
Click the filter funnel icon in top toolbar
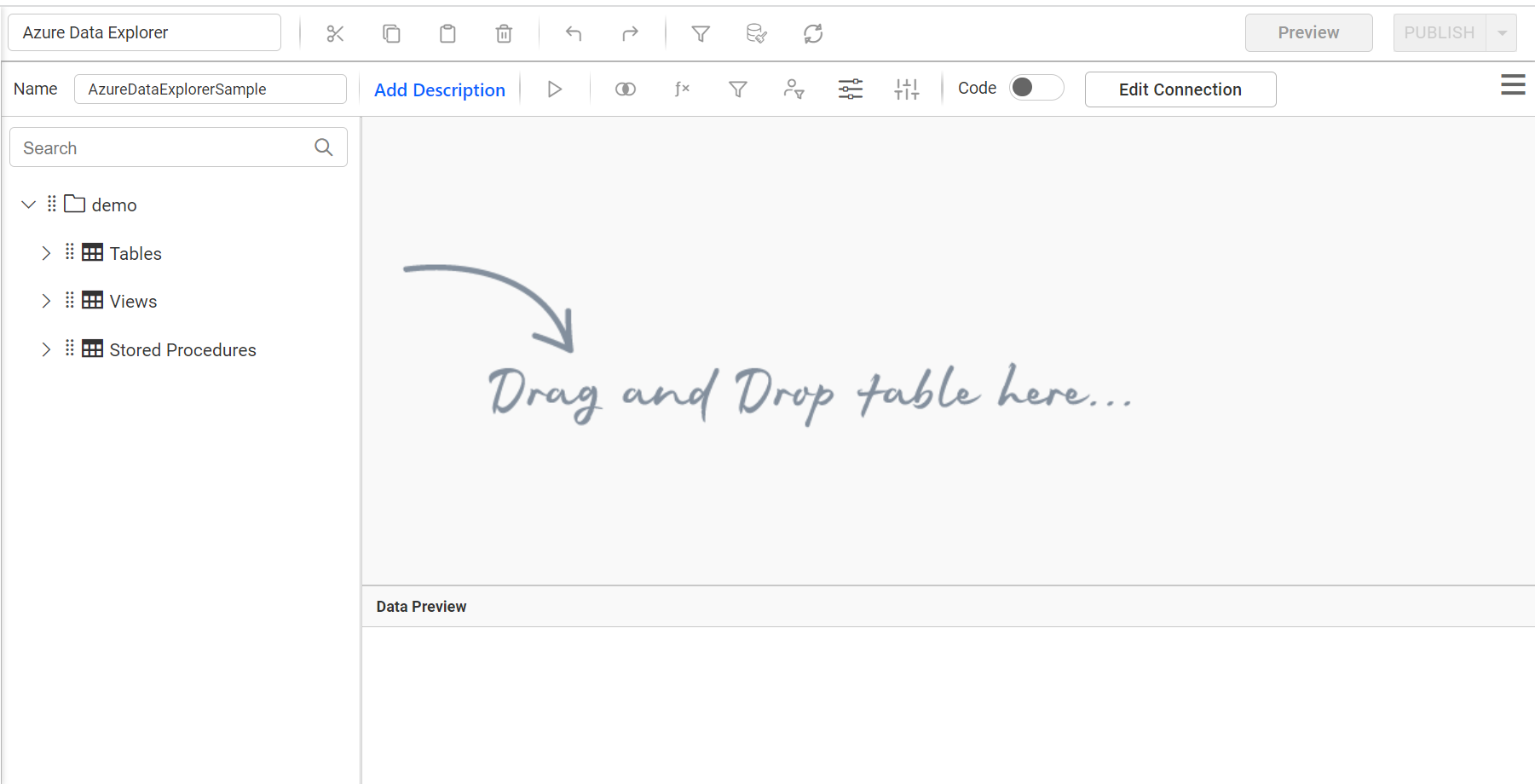click(x=701, y=33)
